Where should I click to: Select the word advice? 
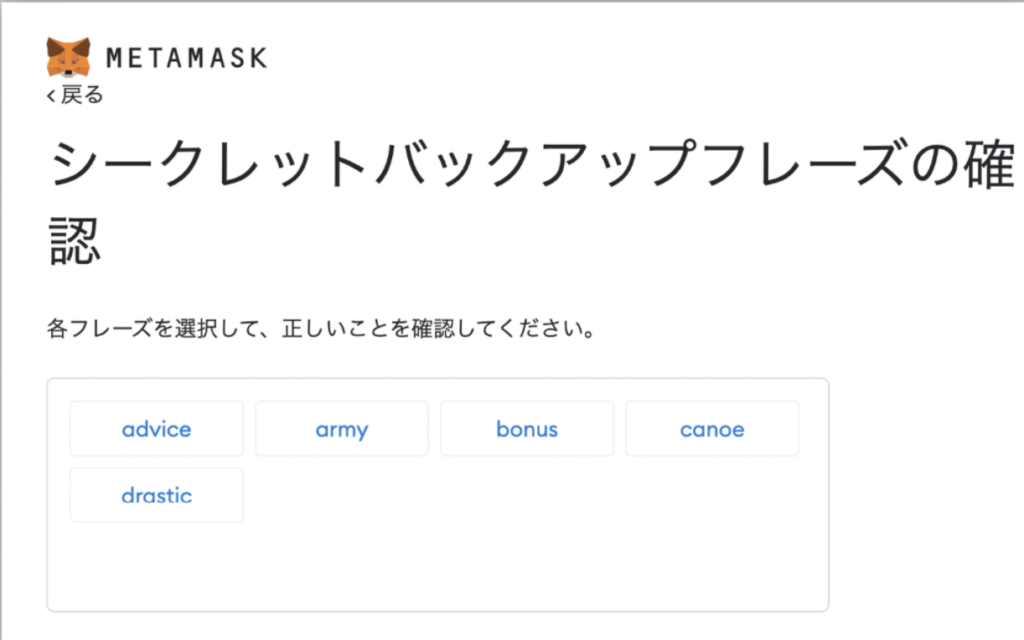pyautogui.click(x=156, y=429)
